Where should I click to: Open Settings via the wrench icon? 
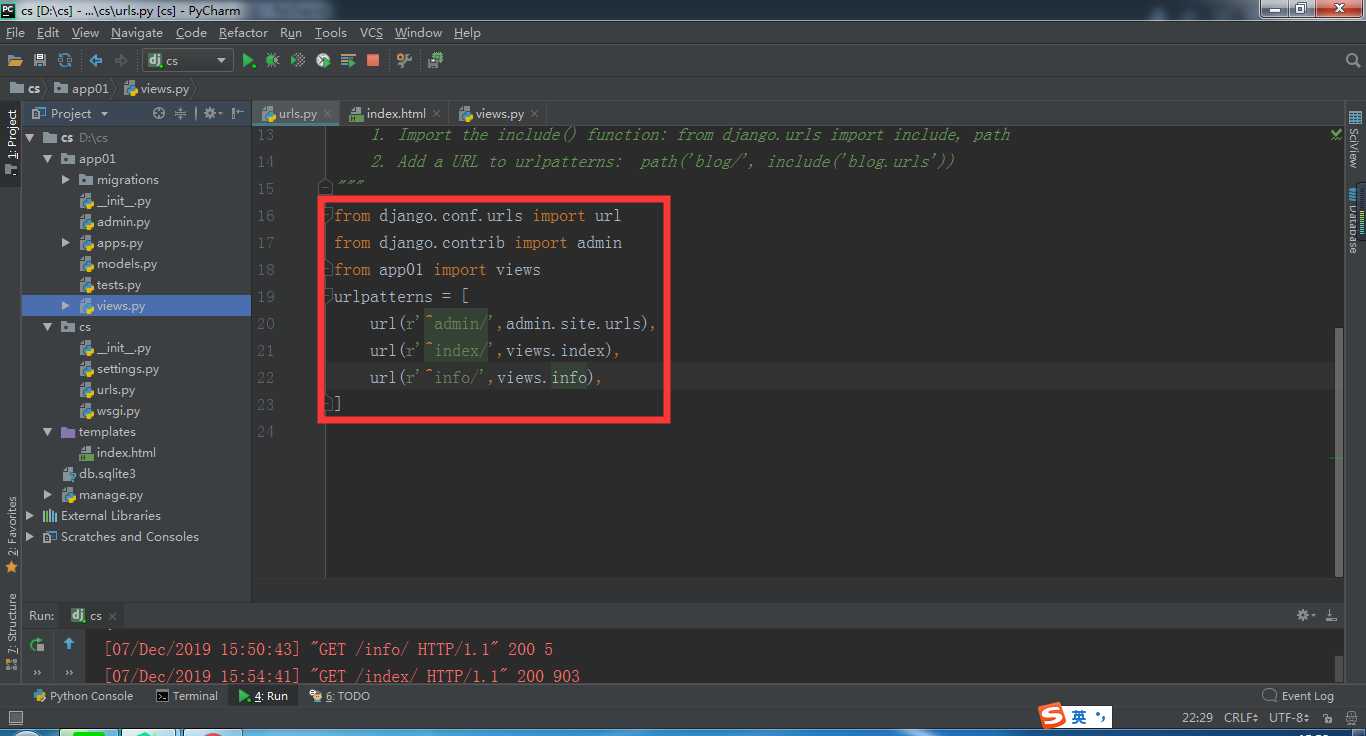(404, 61)
